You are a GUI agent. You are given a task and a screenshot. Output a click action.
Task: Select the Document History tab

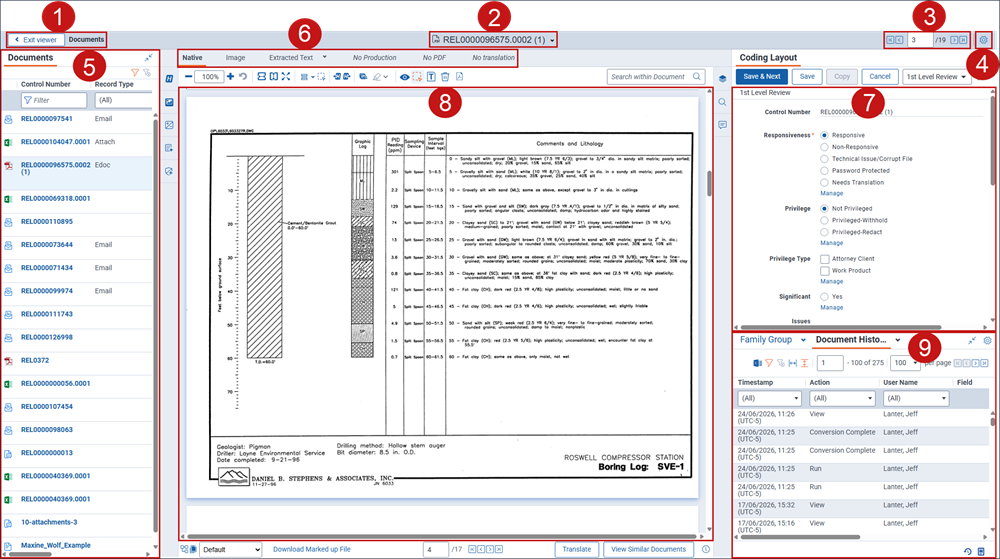tap(851, 340)
